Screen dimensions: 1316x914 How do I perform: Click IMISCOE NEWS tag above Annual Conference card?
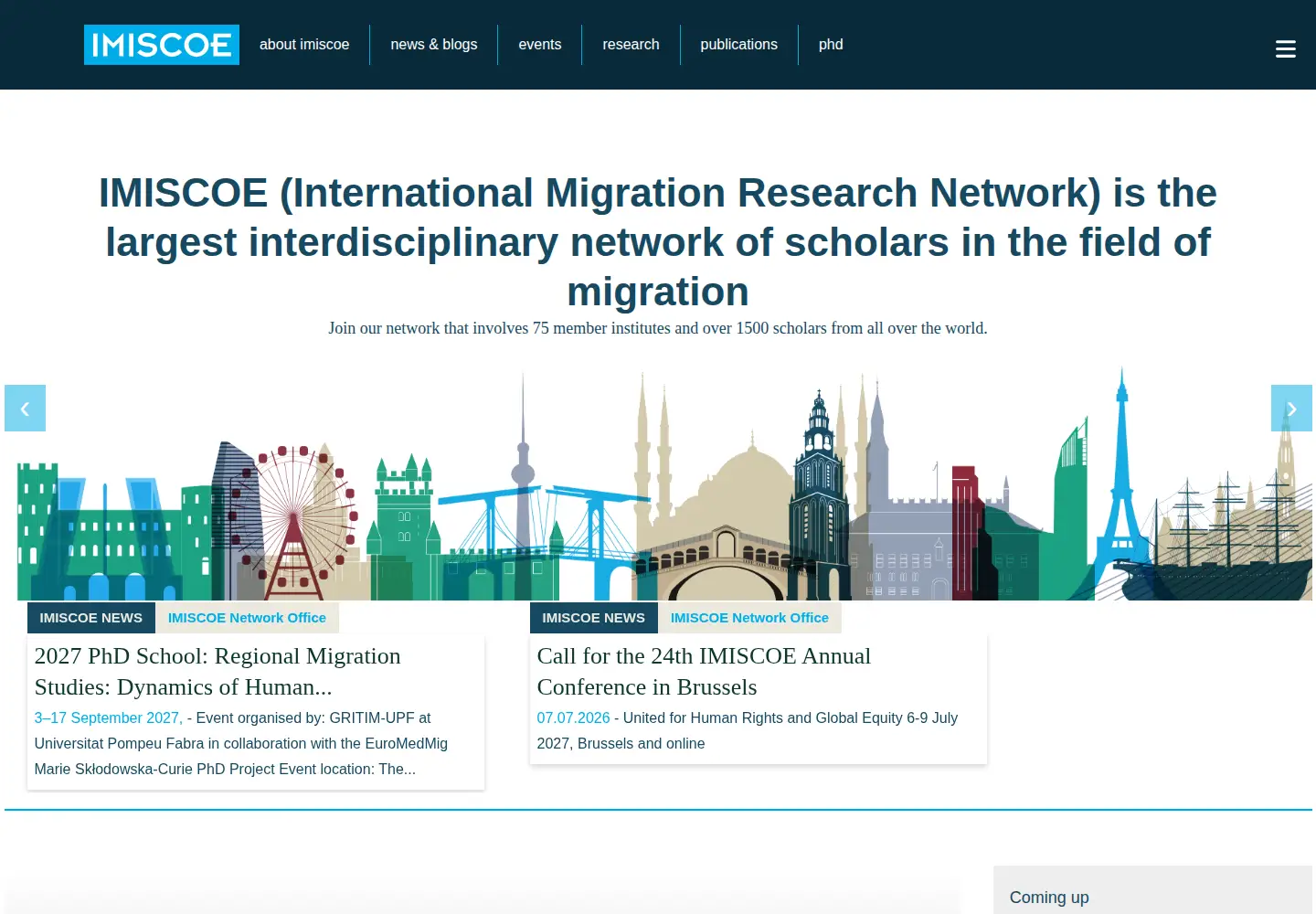click(x=594, y=618)
